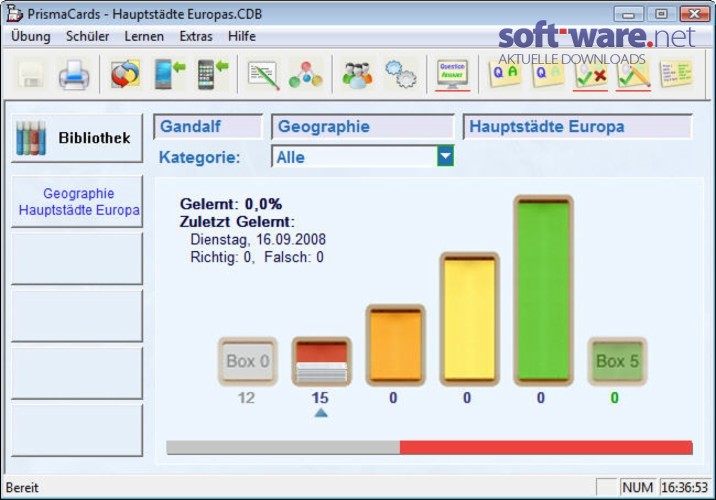Click the colored network nodes icon

point(305,75)
